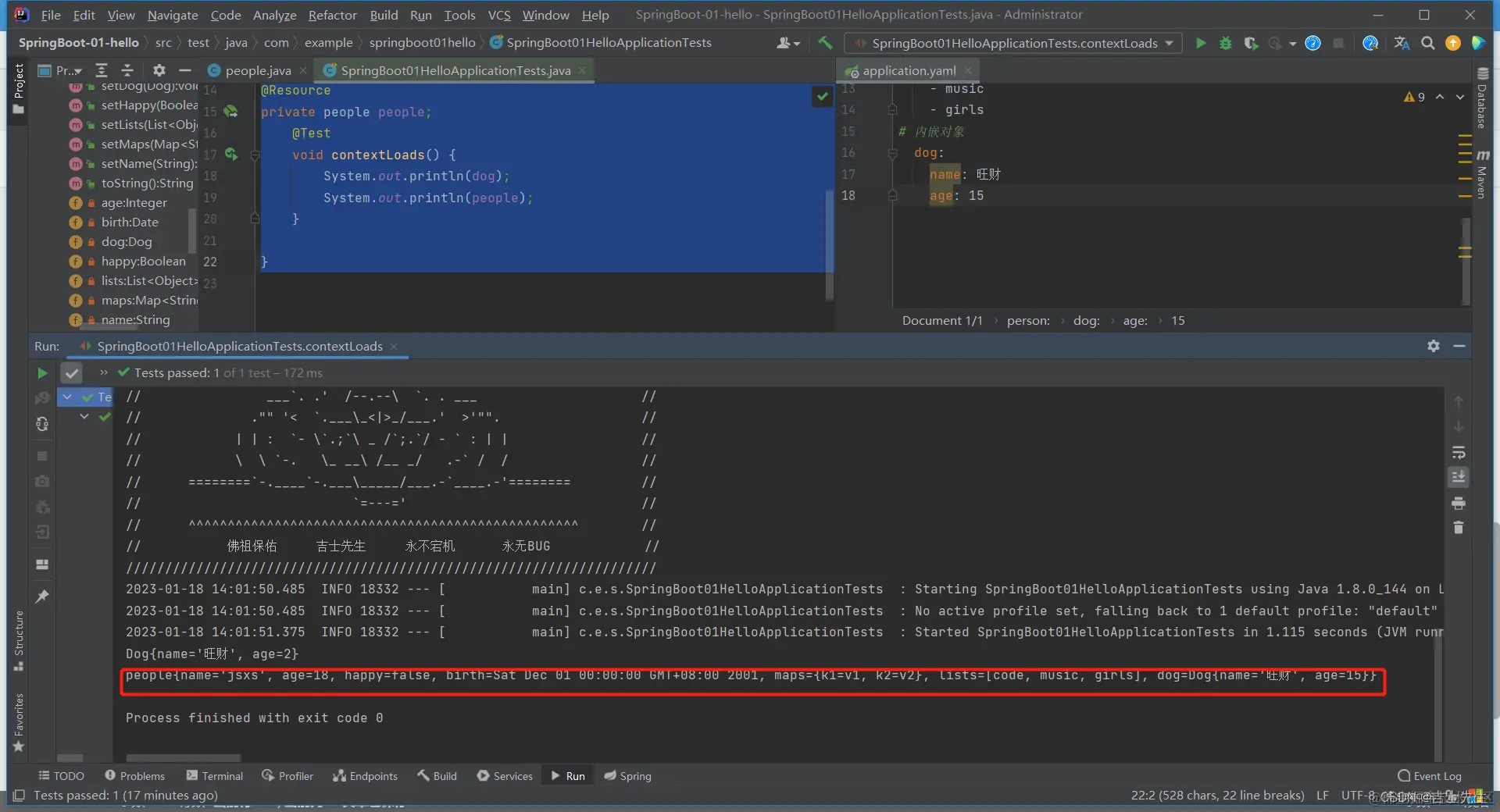The image size is (1500, 812).
Task: Switch to the people.java editor tab
Action: point(257,70)
